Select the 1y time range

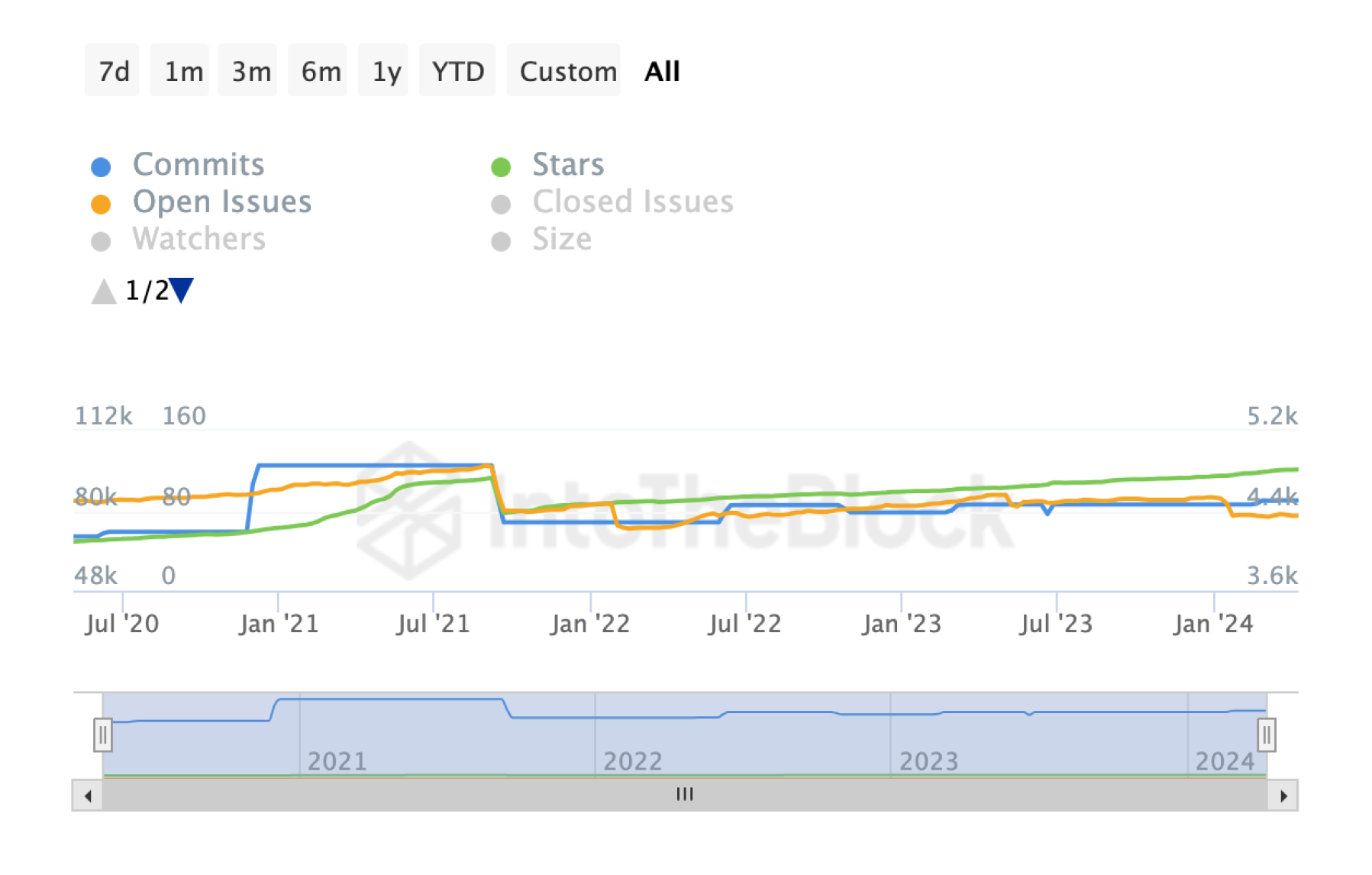[x=386, y=71]
